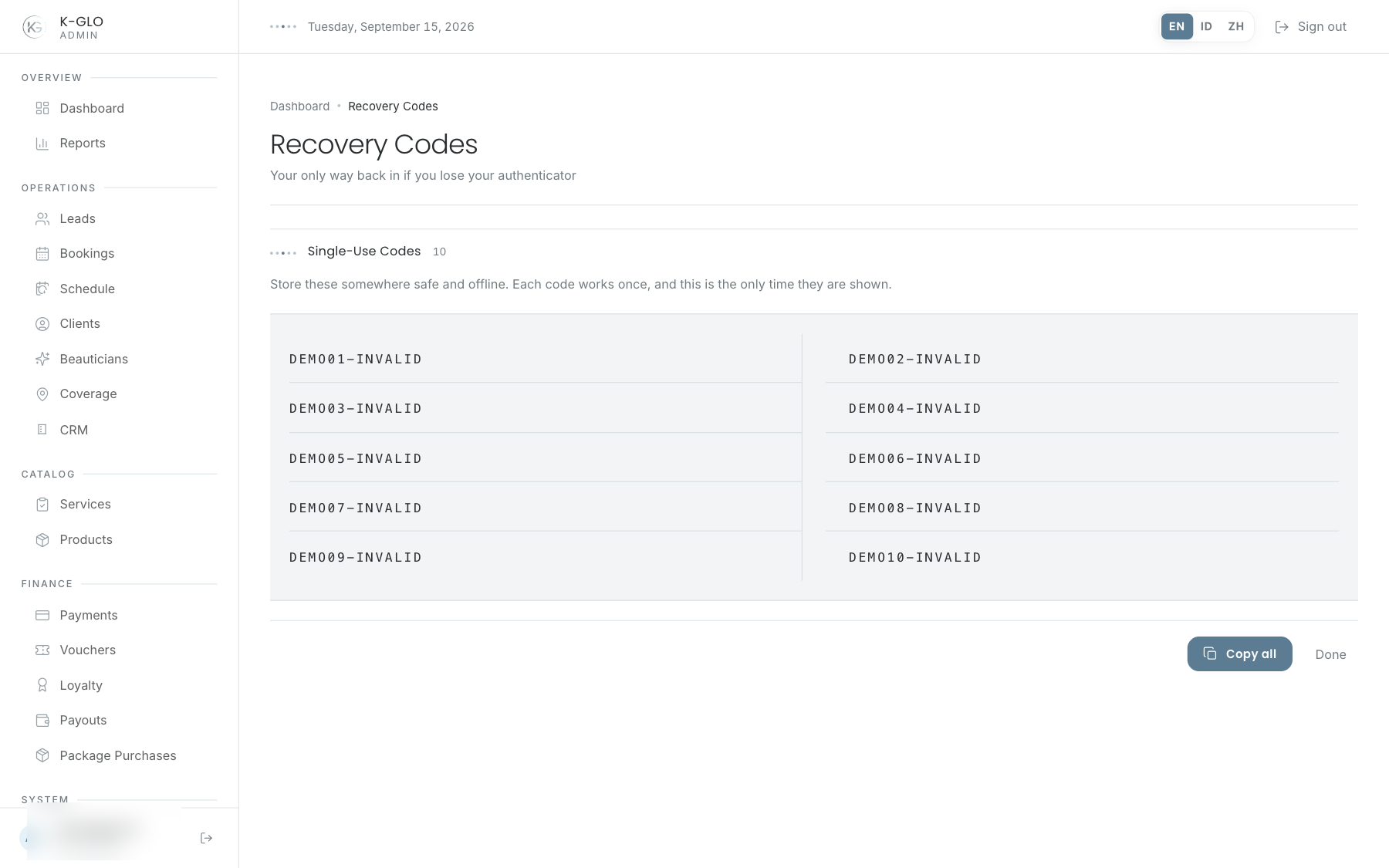The image size is (1389, 868).
Task: Click the Vouchers ticket icon
Action: (42, 650)
